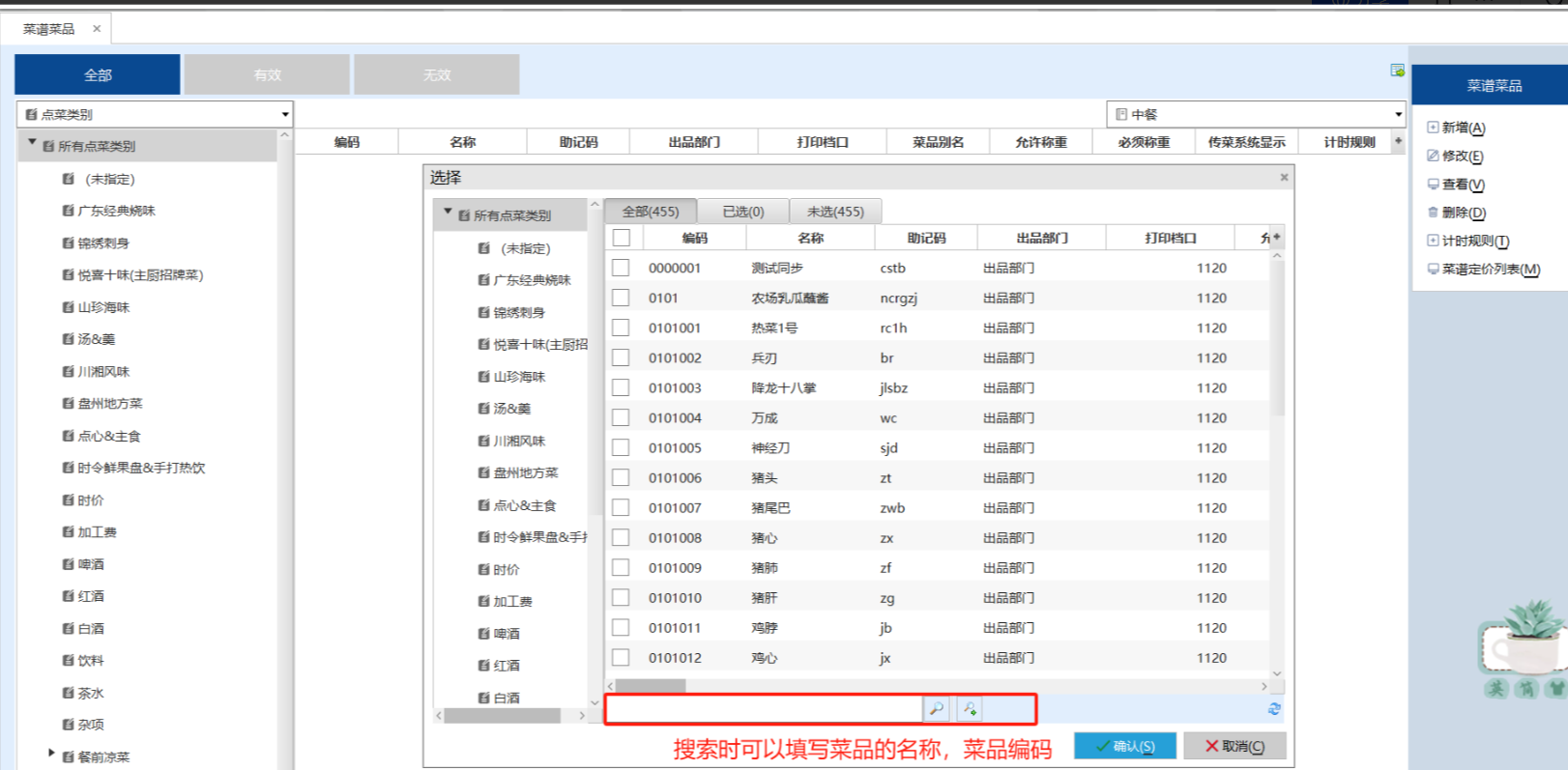The image size is (1568, 770).
Task: Toggle the select-all checkbox in the dialog header
Action: (622, 238)
